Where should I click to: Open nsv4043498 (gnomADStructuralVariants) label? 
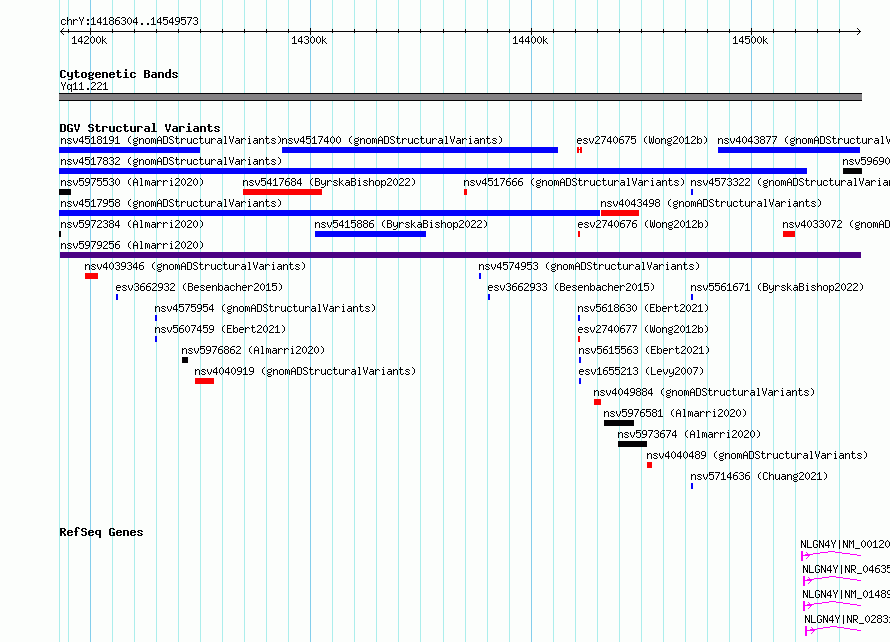click(711, 203)
